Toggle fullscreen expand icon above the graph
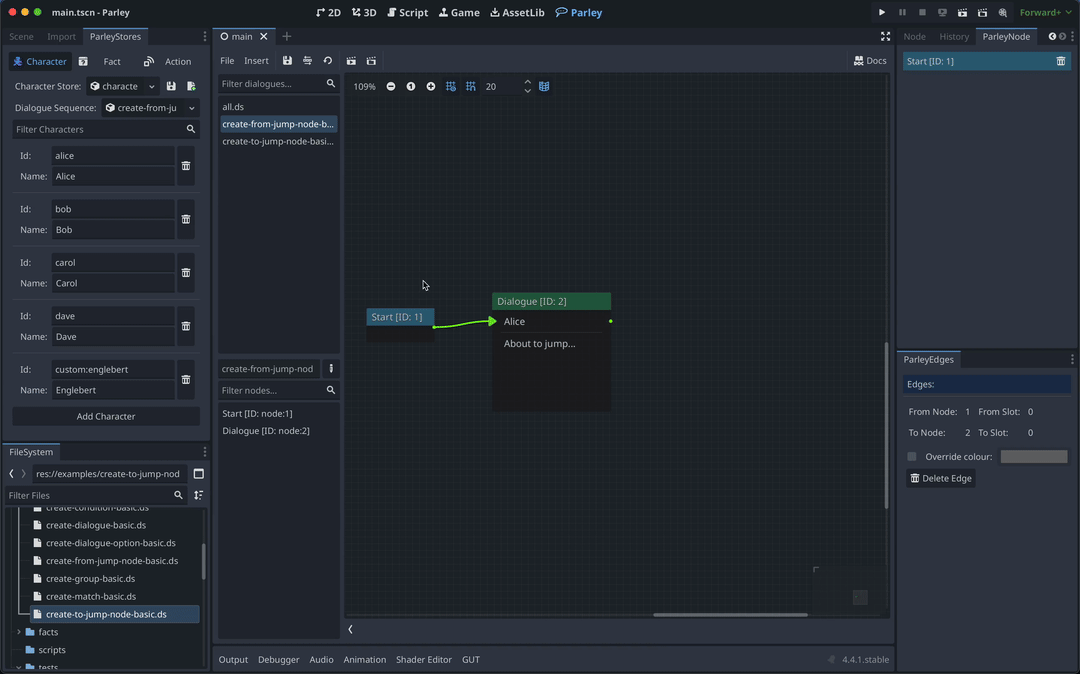The width and height of the screenshot is (1080, 674). [x=885, y=36]
